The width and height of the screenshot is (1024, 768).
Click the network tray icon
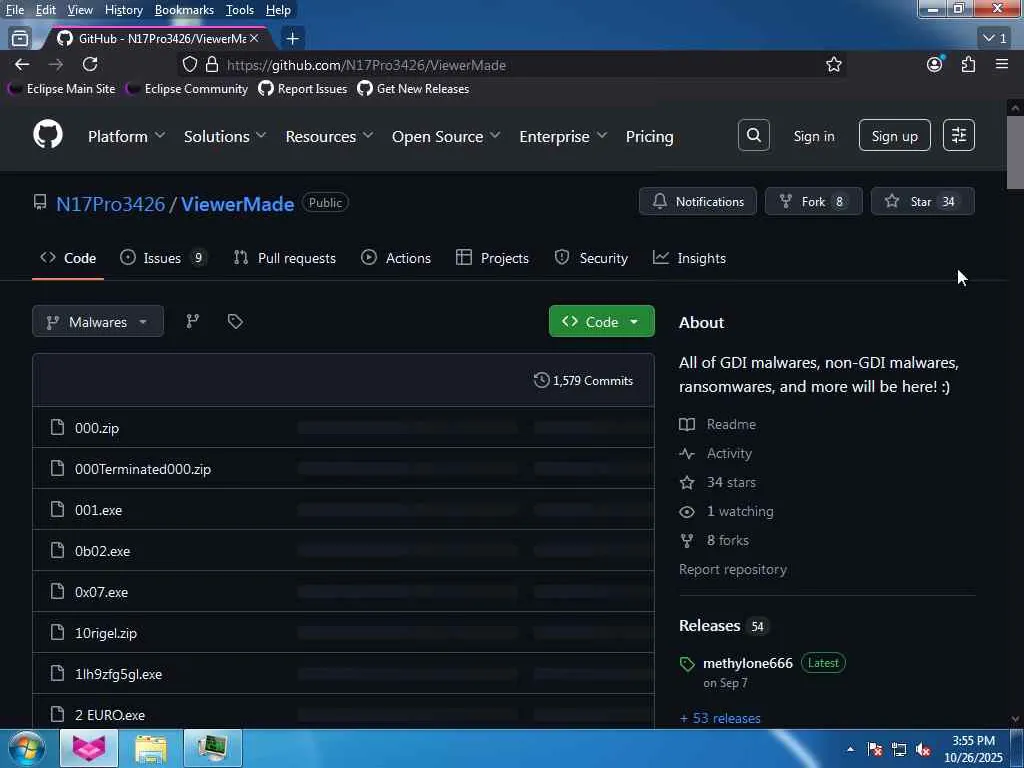(x=899, y=750)
